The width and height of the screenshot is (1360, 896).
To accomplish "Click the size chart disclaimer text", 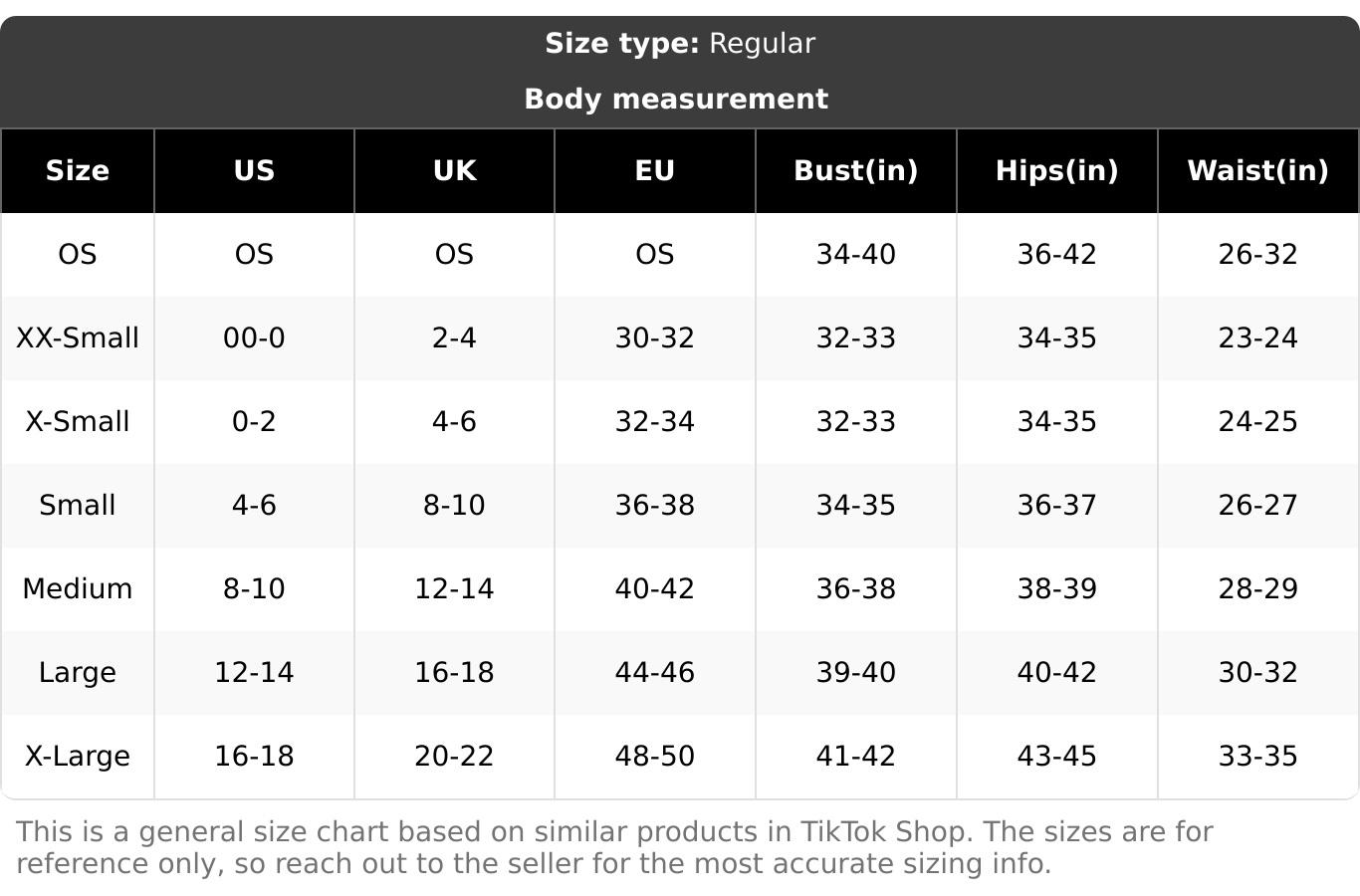I will coord(613,847).
